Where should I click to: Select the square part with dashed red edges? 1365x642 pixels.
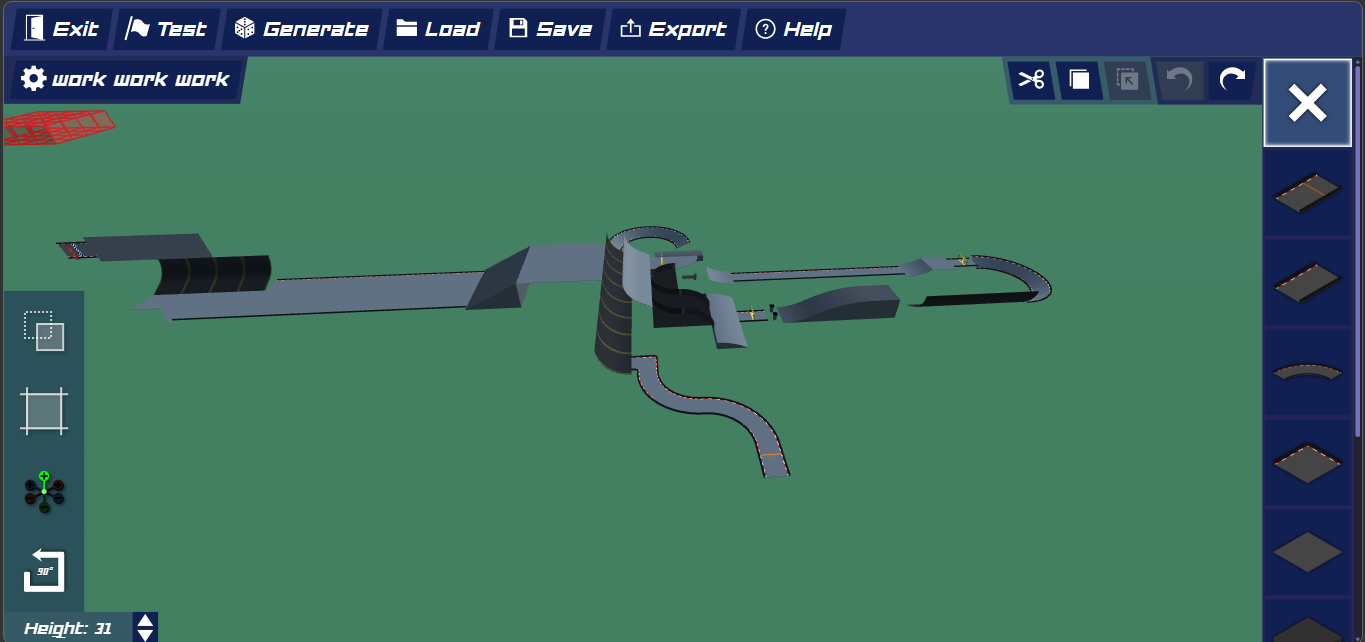(x=1308, y=463)
